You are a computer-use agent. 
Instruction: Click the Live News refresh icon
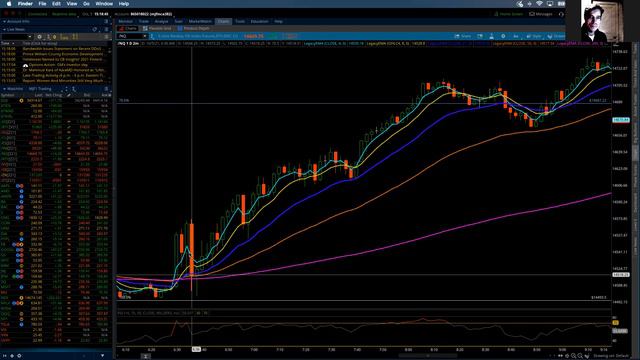coord(95,29)
